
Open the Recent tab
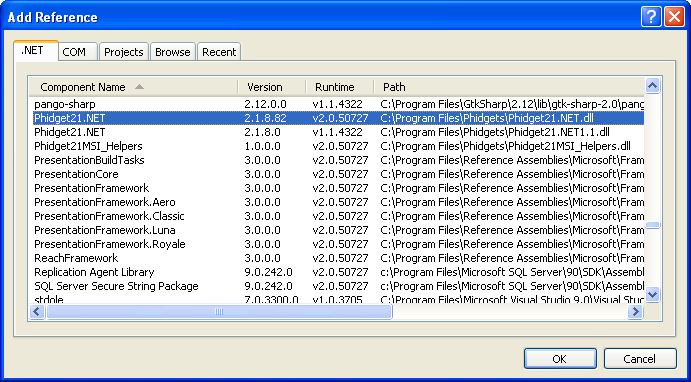click(x=219, y=52)
